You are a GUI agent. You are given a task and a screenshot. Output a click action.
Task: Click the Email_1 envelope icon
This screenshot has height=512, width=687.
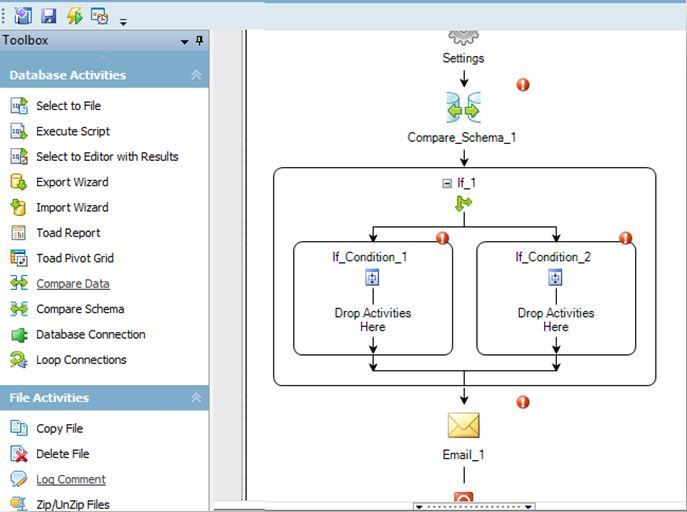[x=463, y=426]
